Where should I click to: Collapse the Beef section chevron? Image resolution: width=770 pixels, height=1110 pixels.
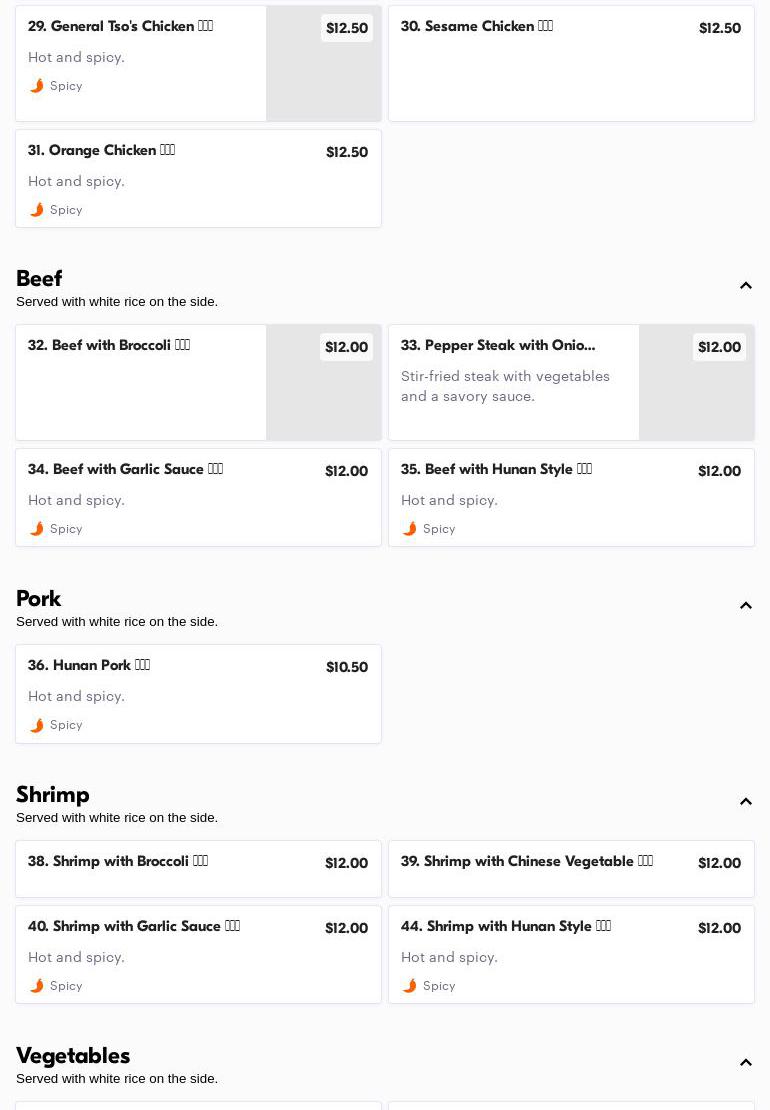pos(746,286)
